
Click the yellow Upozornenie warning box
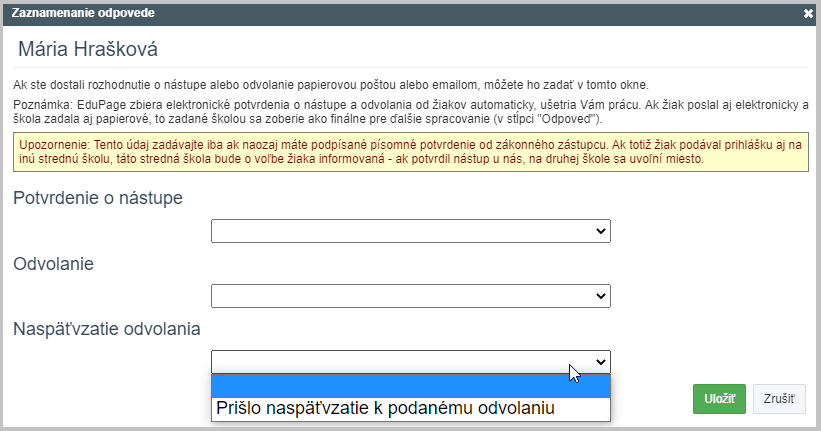[x=410, y=152]
